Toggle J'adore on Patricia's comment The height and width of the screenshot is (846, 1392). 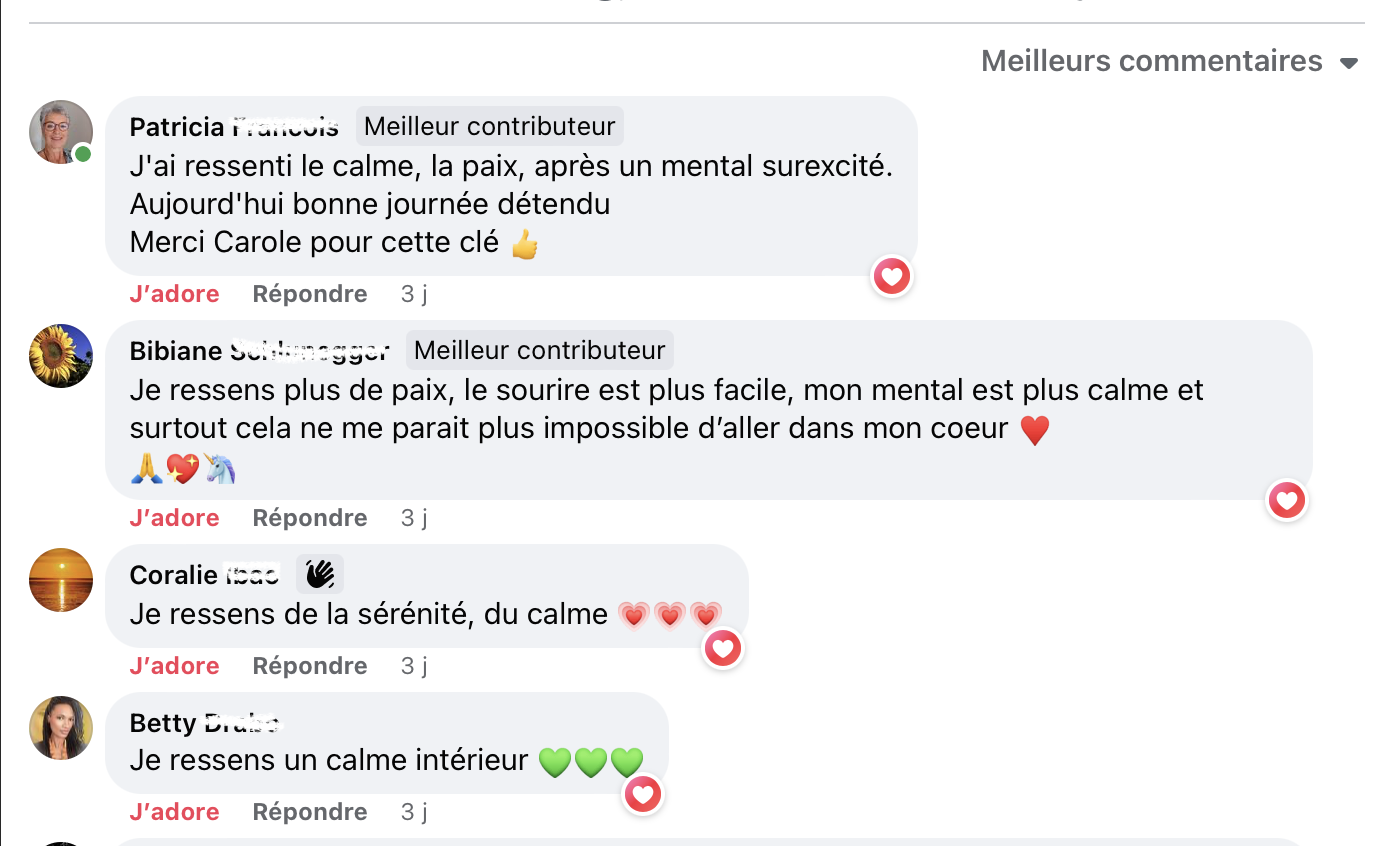[174, 294]
